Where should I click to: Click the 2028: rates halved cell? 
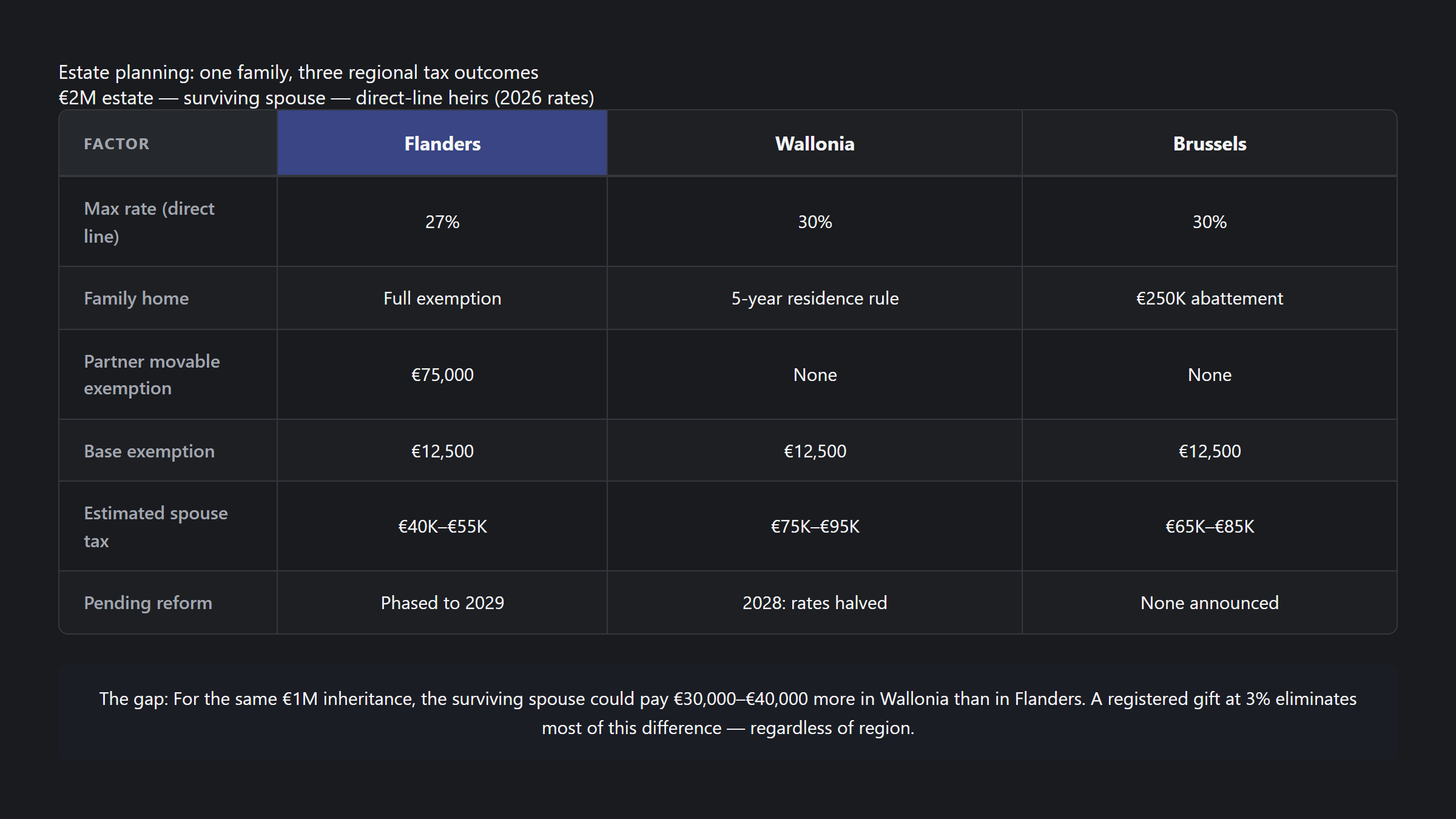coord(814,603)
